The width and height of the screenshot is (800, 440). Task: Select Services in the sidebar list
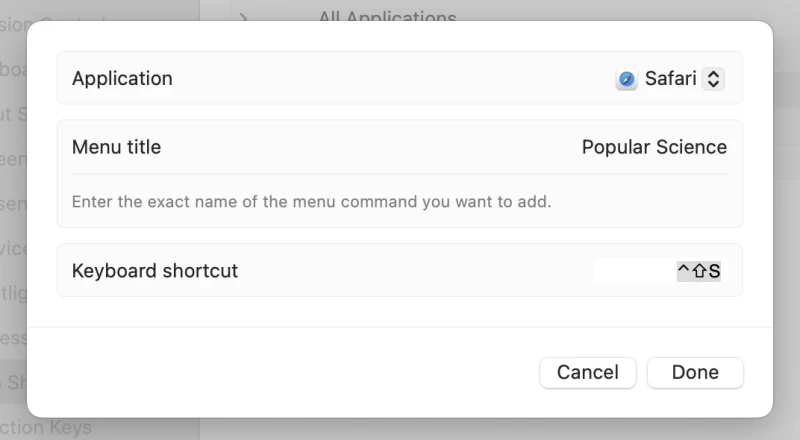pyautogui.click(x=13, y=248)
